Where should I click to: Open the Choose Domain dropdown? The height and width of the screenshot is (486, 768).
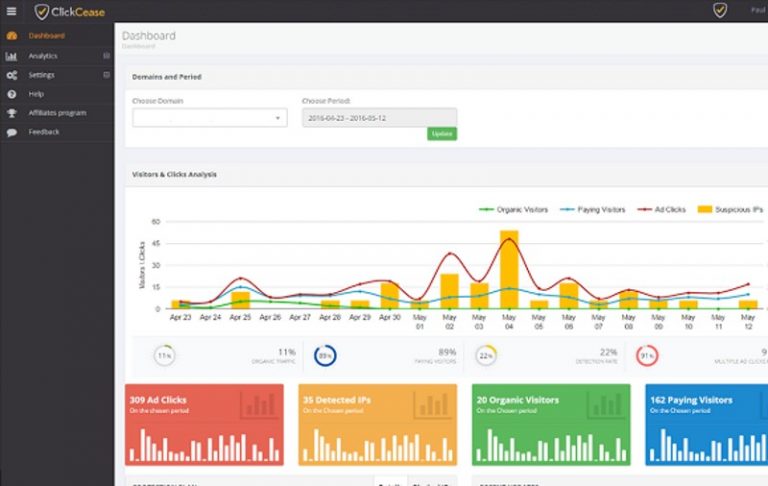[209, 118]
